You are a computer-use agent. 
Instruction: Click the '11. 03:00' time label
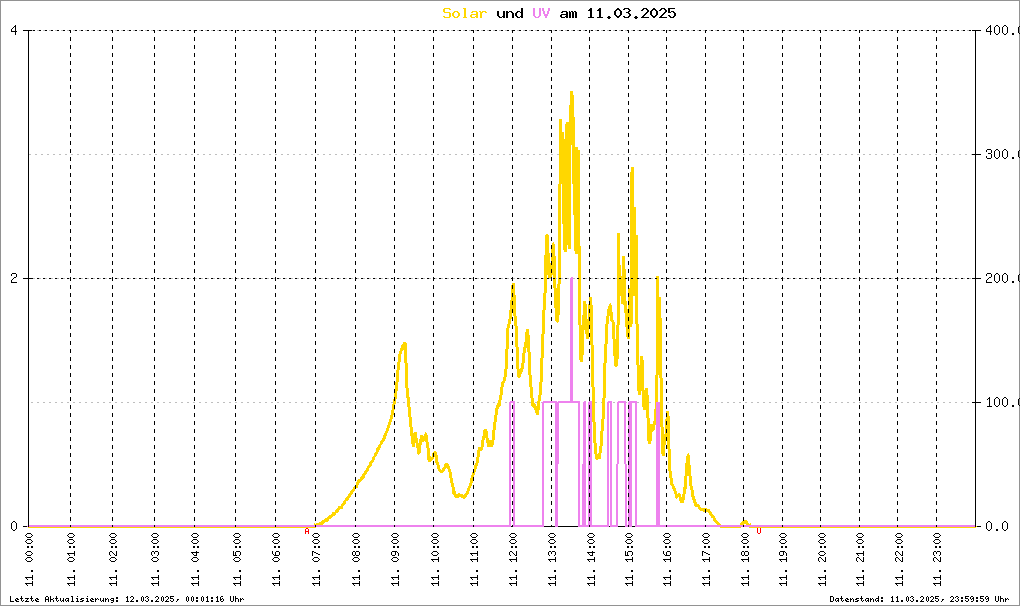pos(155,559)
